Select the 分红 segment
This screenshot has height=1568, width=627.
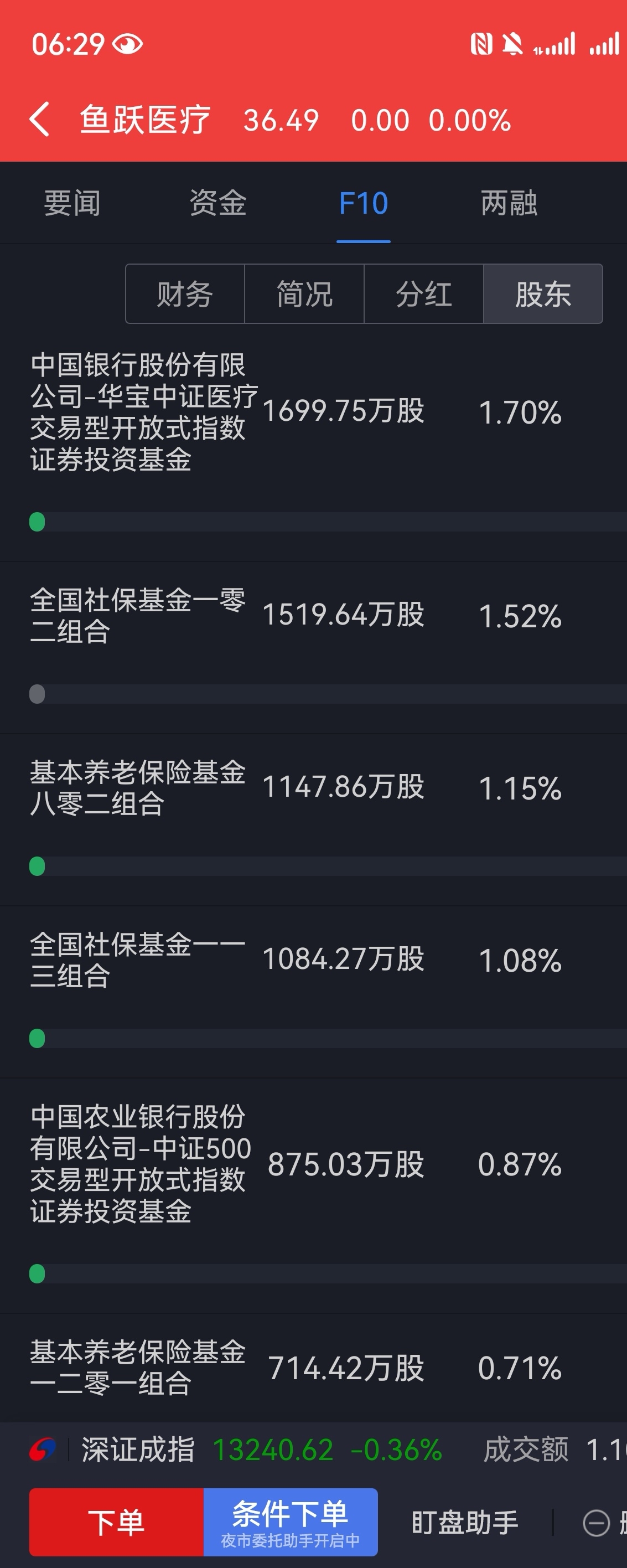tap(423, 294)
